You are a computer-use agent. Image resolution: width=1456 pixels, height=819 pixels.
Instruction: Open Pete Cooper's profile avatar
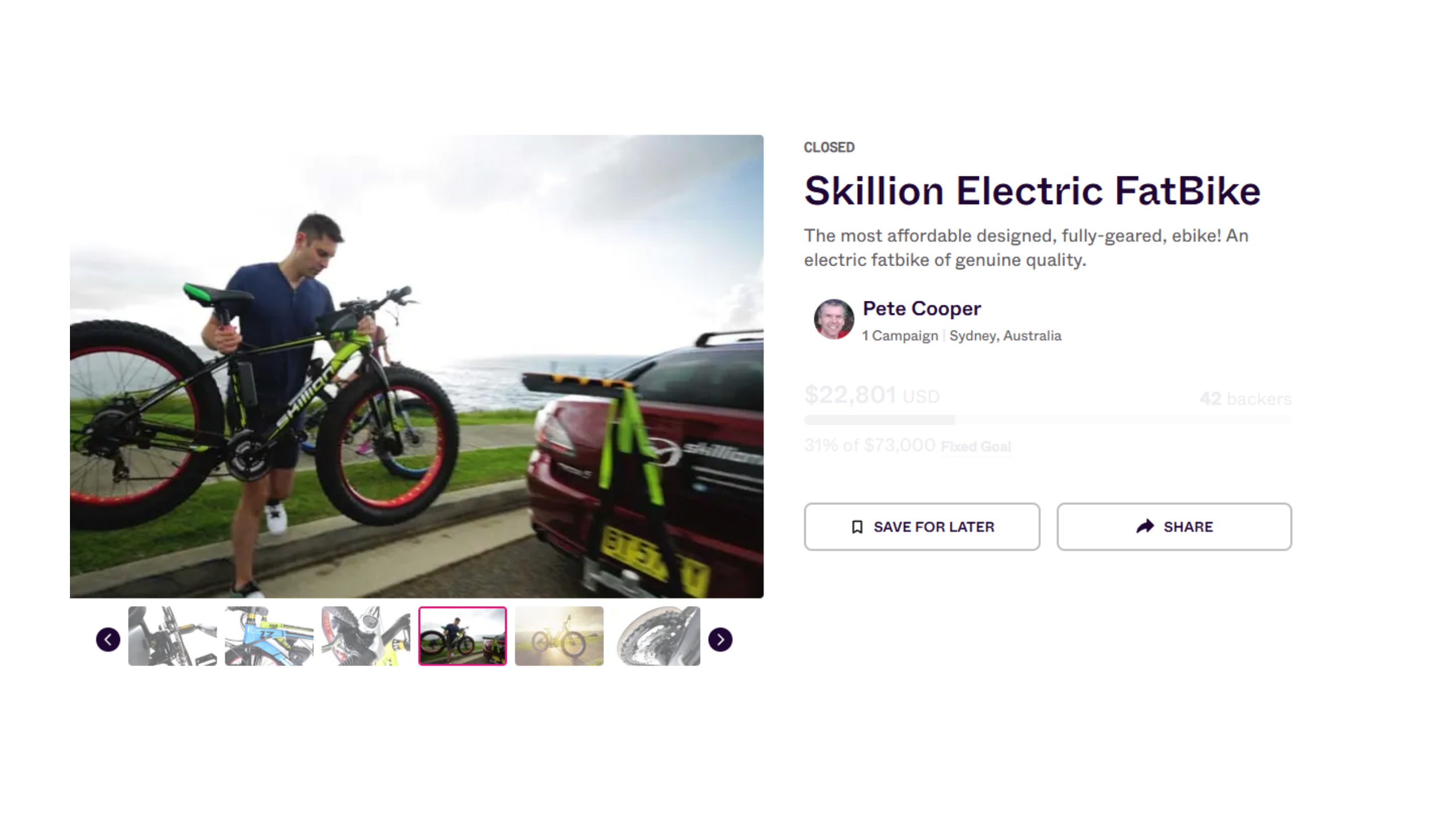[x=833, y=319]
